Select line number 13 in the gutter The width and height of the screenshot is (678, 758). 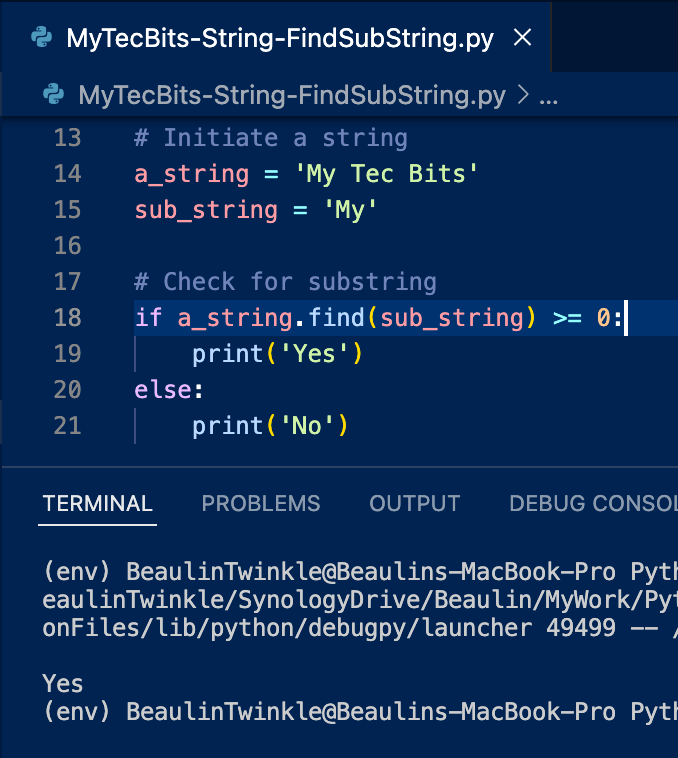[x=67, y=137]
